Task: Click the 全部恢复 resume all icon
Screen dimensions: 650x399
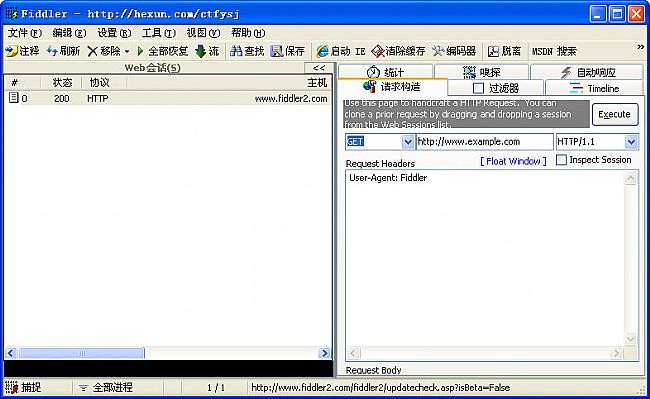Action: (x=140, y=51)
